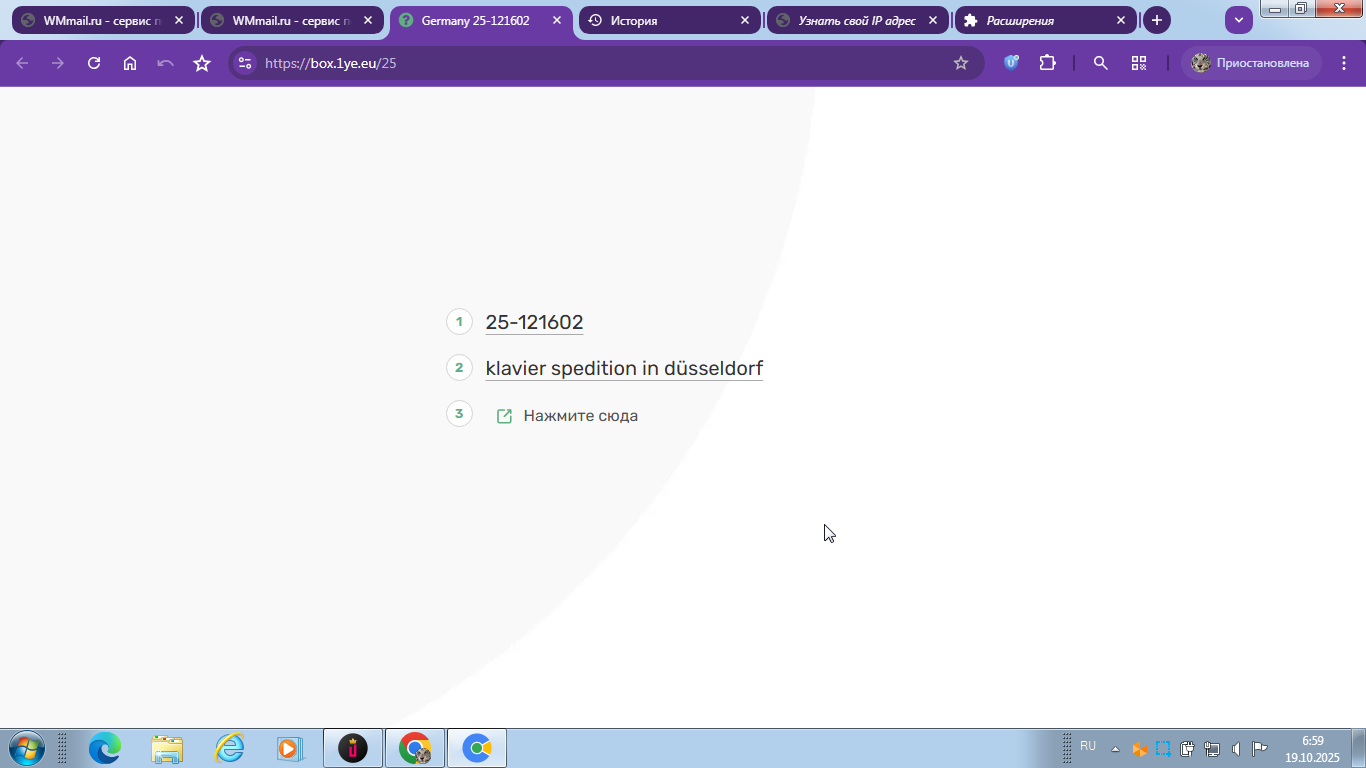Image resolution: width=1366 pixels, height=768 pixels.
Task: Bookmark this page with star inside address bar
Action: (961, 63)
